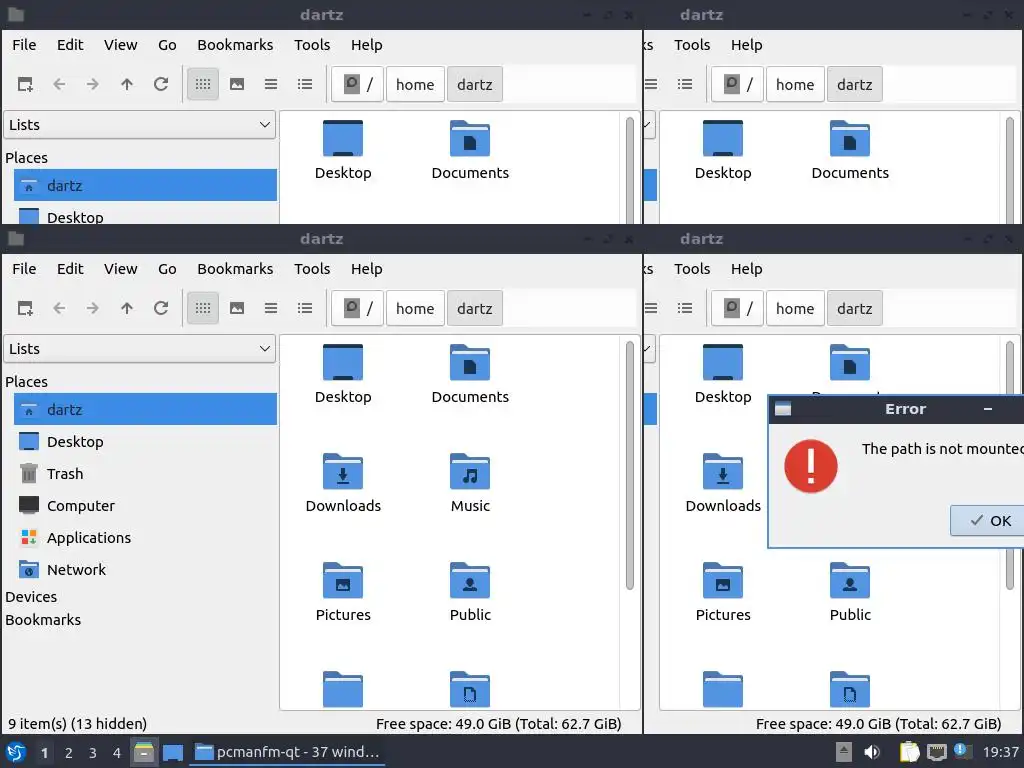Go up a folder in upper-left window
The image size is (1024, 768).
pos(127,84)
